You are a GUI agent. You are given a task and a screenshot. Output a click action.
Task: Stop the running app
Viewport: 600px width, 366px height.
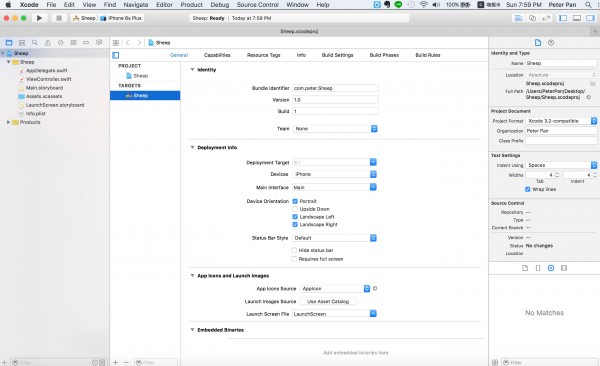click(x=59, y=18)
